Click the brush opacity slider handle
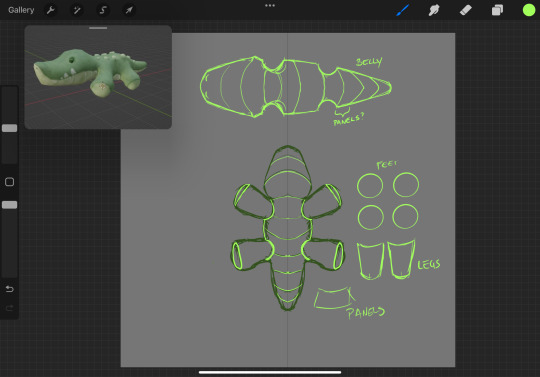540x377 pixels. pos(10,205)
